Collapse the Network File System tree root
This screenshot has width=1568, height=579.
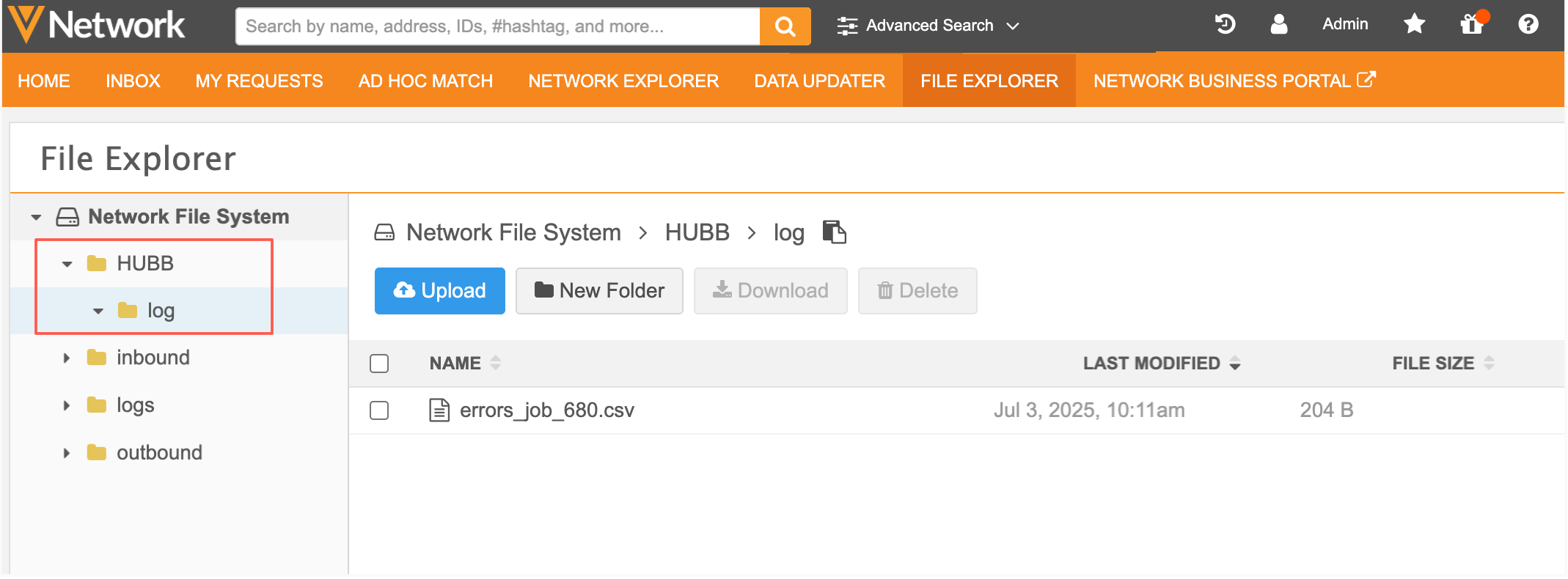[36, 218]
